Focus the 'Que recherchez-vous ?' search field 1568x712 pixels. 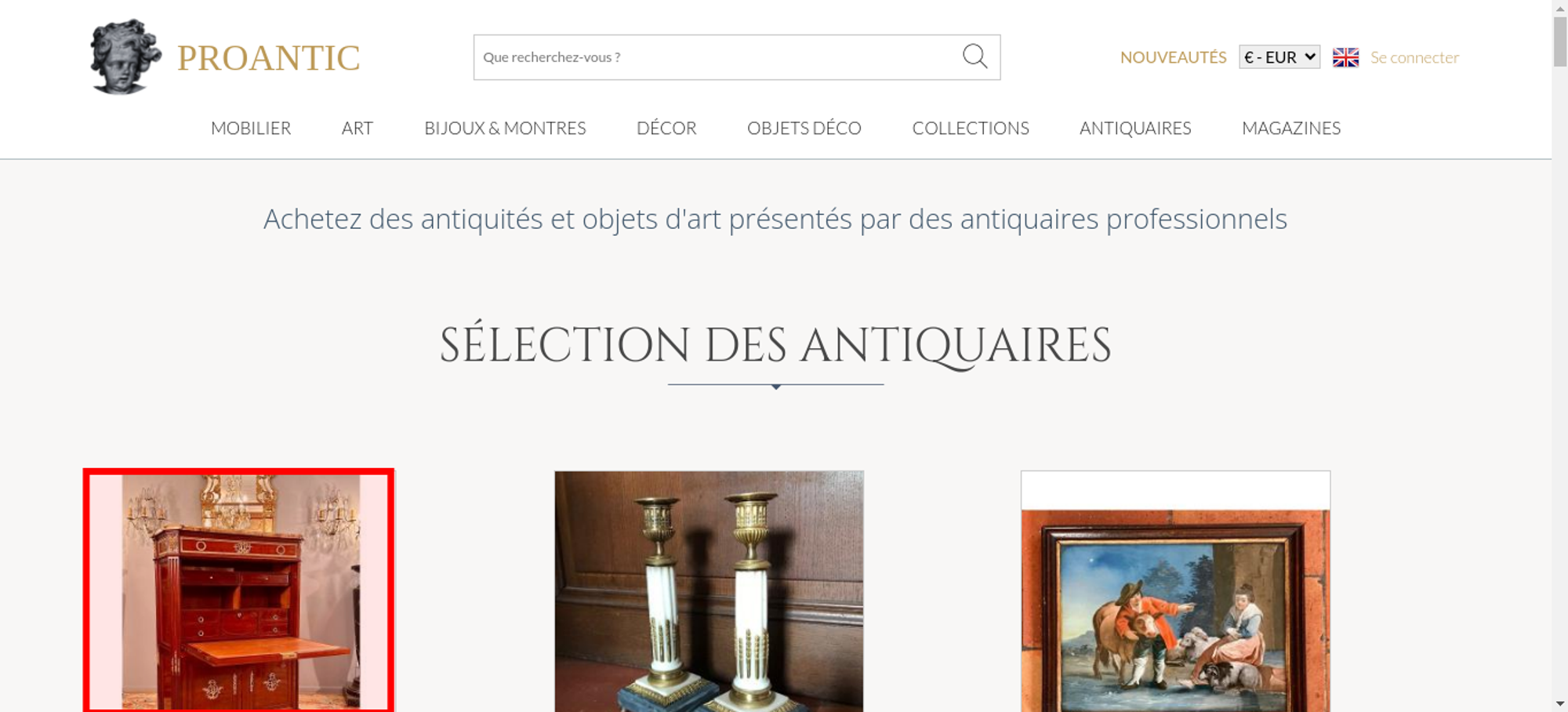(x=717, y=57)
